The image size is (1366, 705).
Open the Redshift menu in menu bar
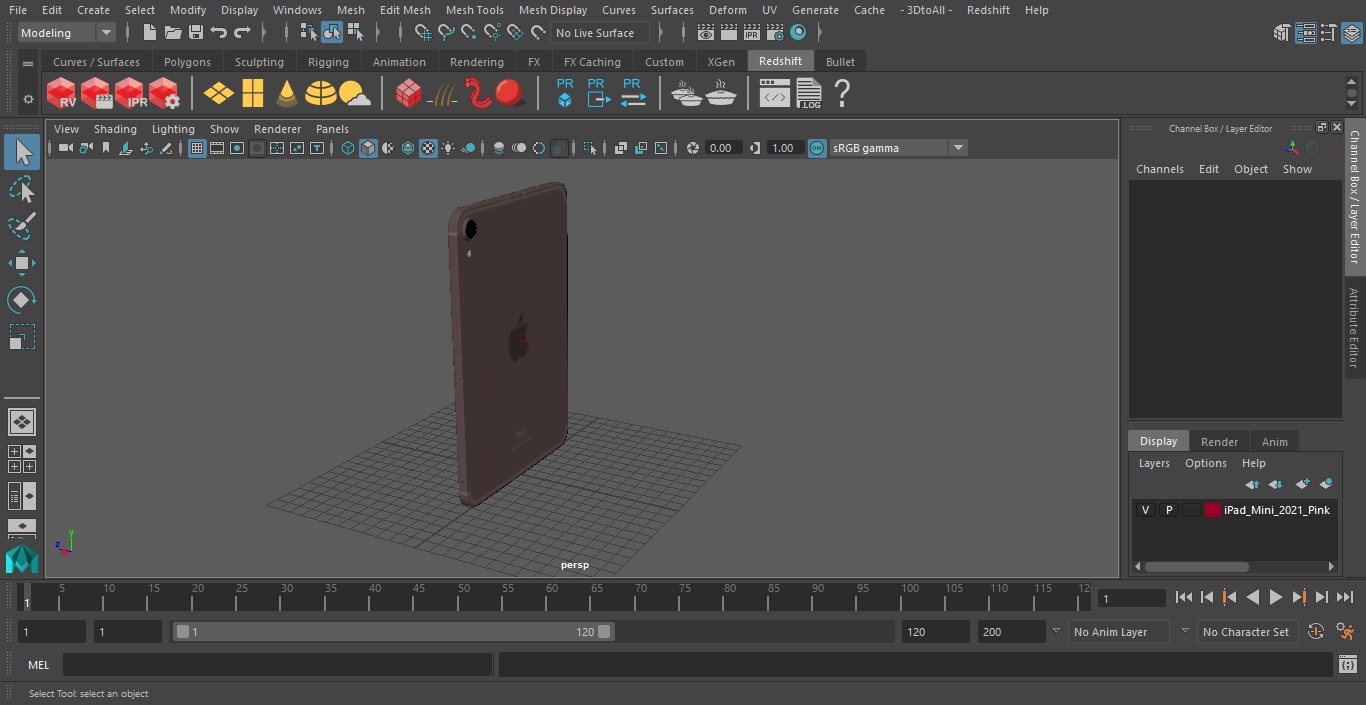[988, 10]
